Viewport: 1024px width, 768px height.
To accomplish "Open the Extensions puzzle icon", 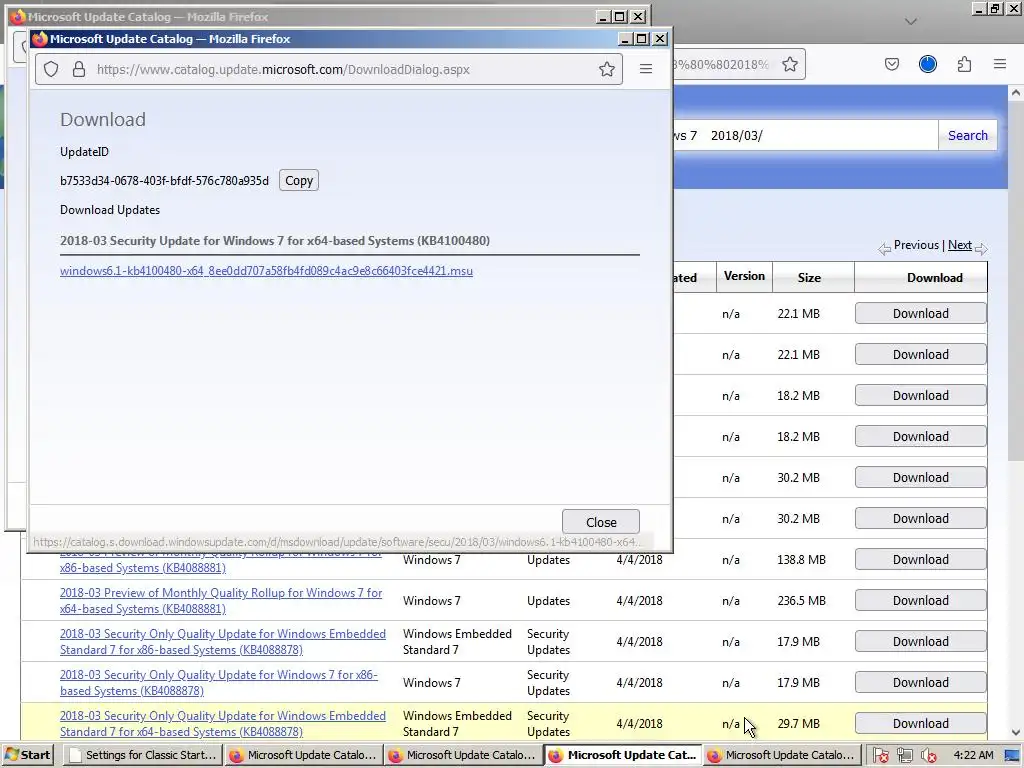I will [x=964, y=64].
